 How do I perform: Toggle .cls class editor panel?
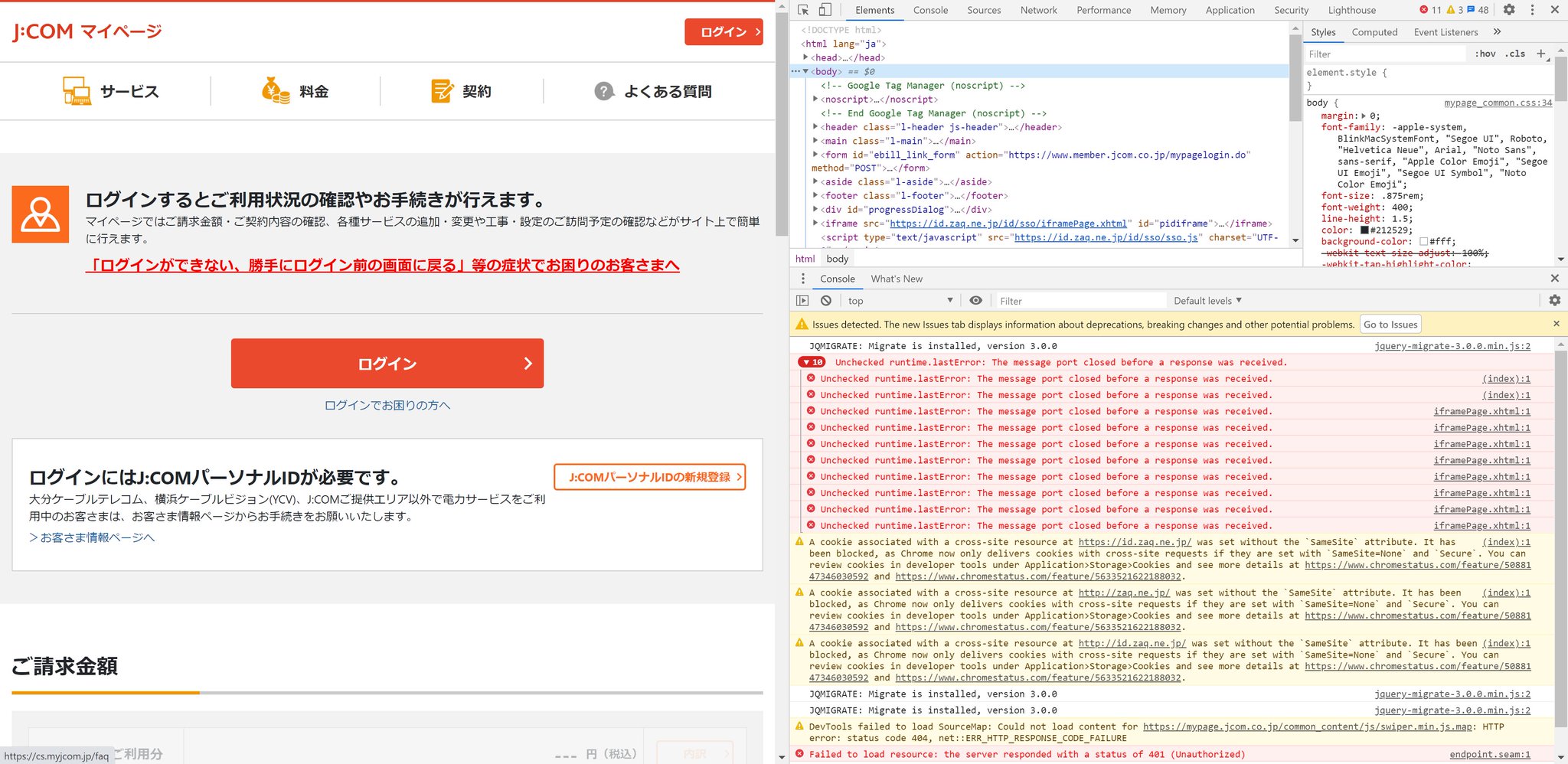tap(1515, 54)
